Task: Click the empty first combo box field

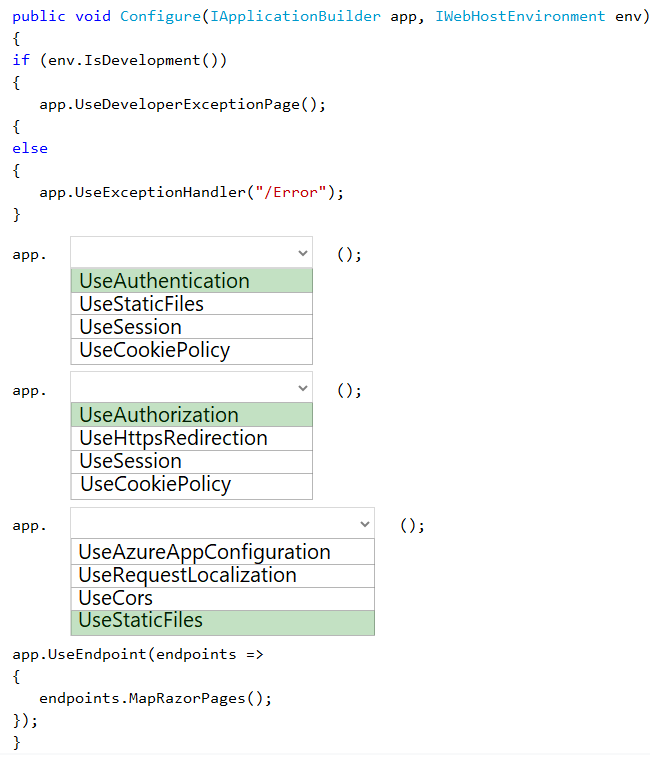Action: click(x=192, y=252)
